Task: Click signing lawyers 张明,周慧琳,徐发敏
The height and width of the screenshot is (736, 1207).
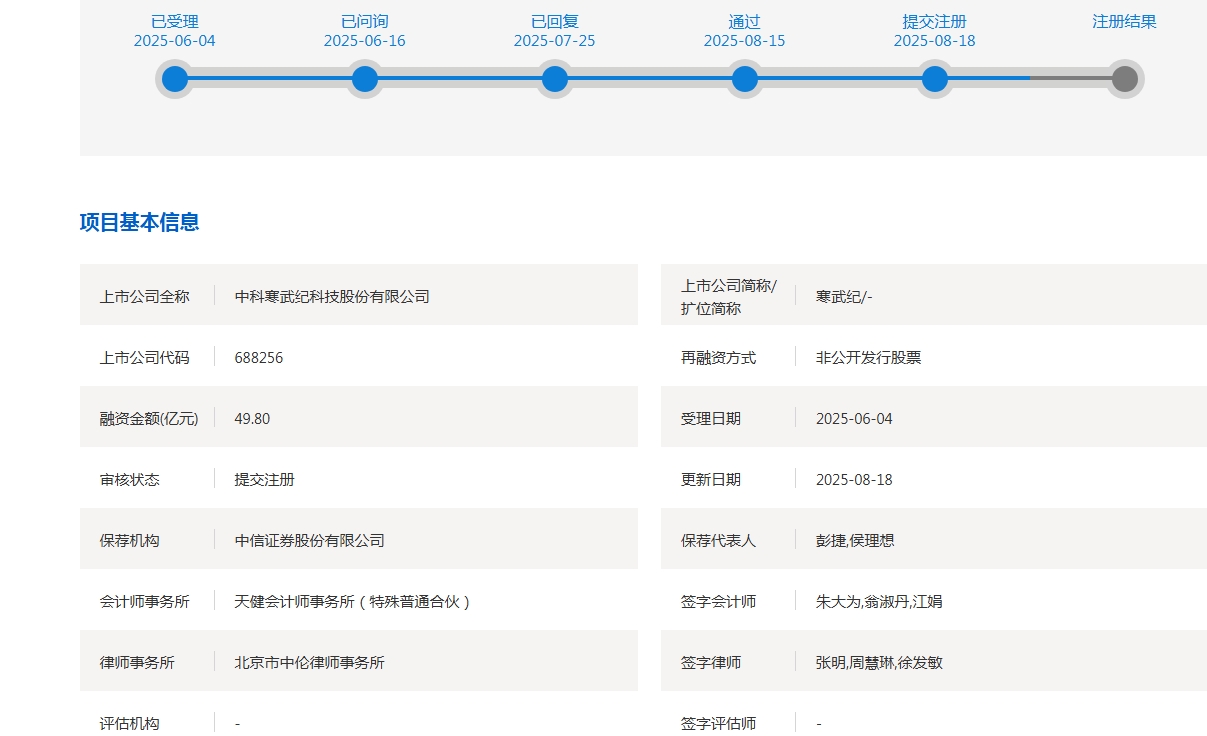Action: click(879, 662)
